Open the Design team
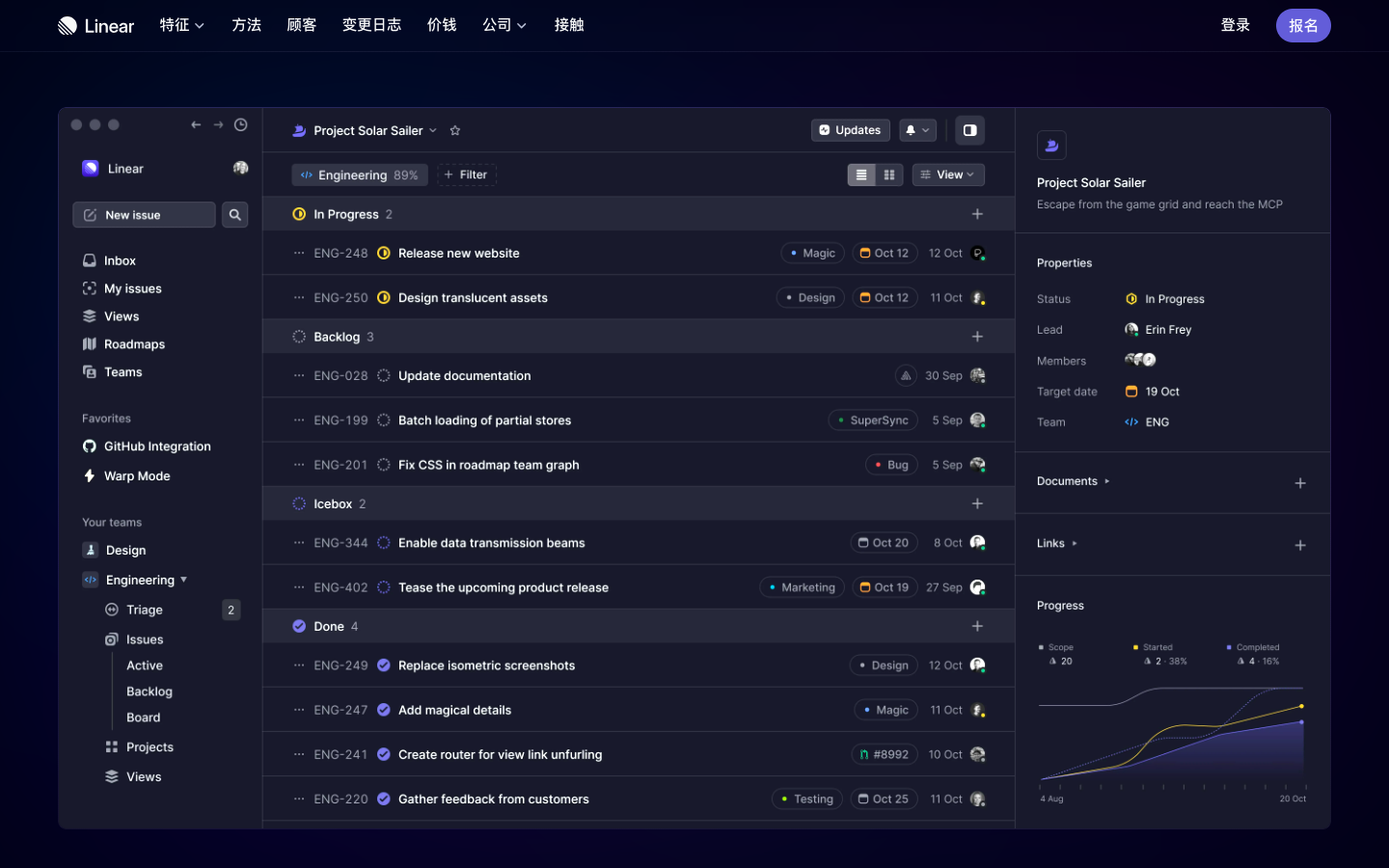The image size is (1389, 868). tap(115, 551)
